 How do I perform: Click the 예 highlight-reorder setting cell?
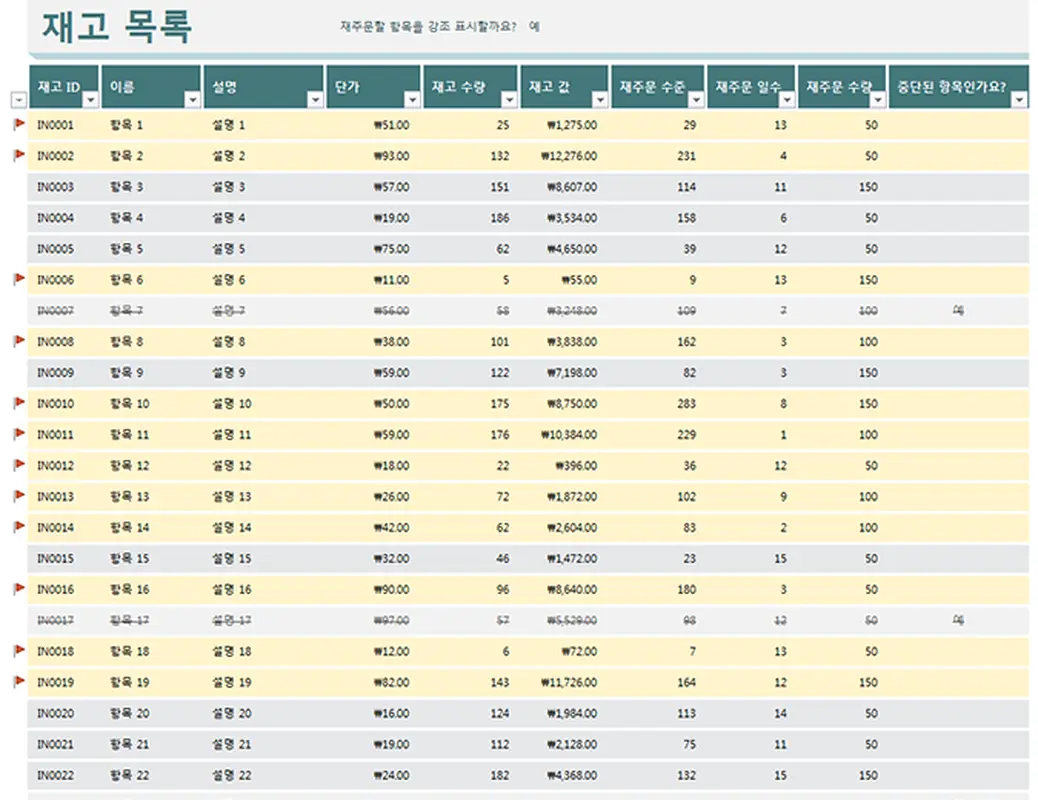534,26
